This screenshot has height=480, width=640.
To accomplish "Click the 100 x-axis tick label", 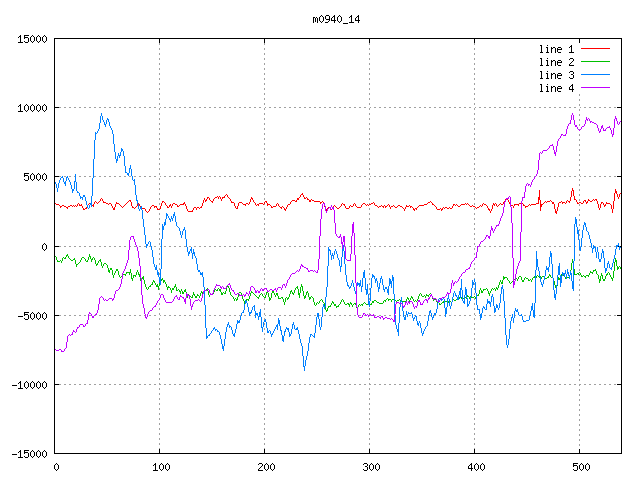I will [160, 467].
